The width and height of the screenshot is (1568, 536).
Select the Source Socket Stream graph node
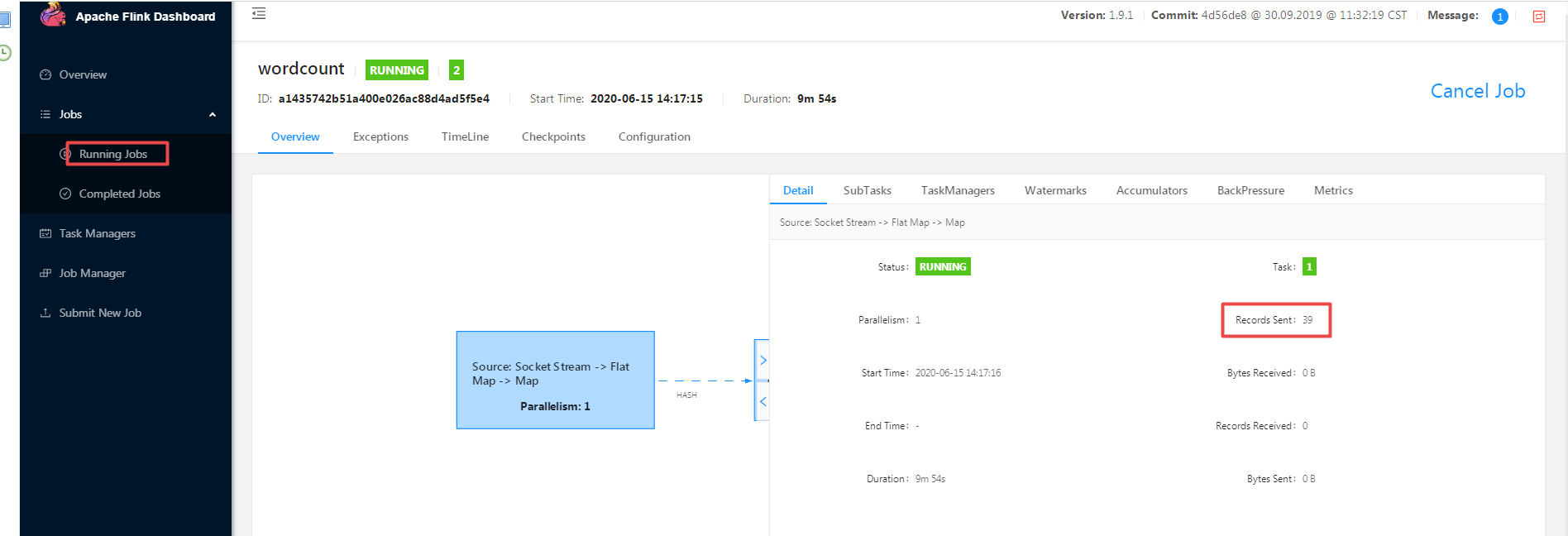point(555,380)
